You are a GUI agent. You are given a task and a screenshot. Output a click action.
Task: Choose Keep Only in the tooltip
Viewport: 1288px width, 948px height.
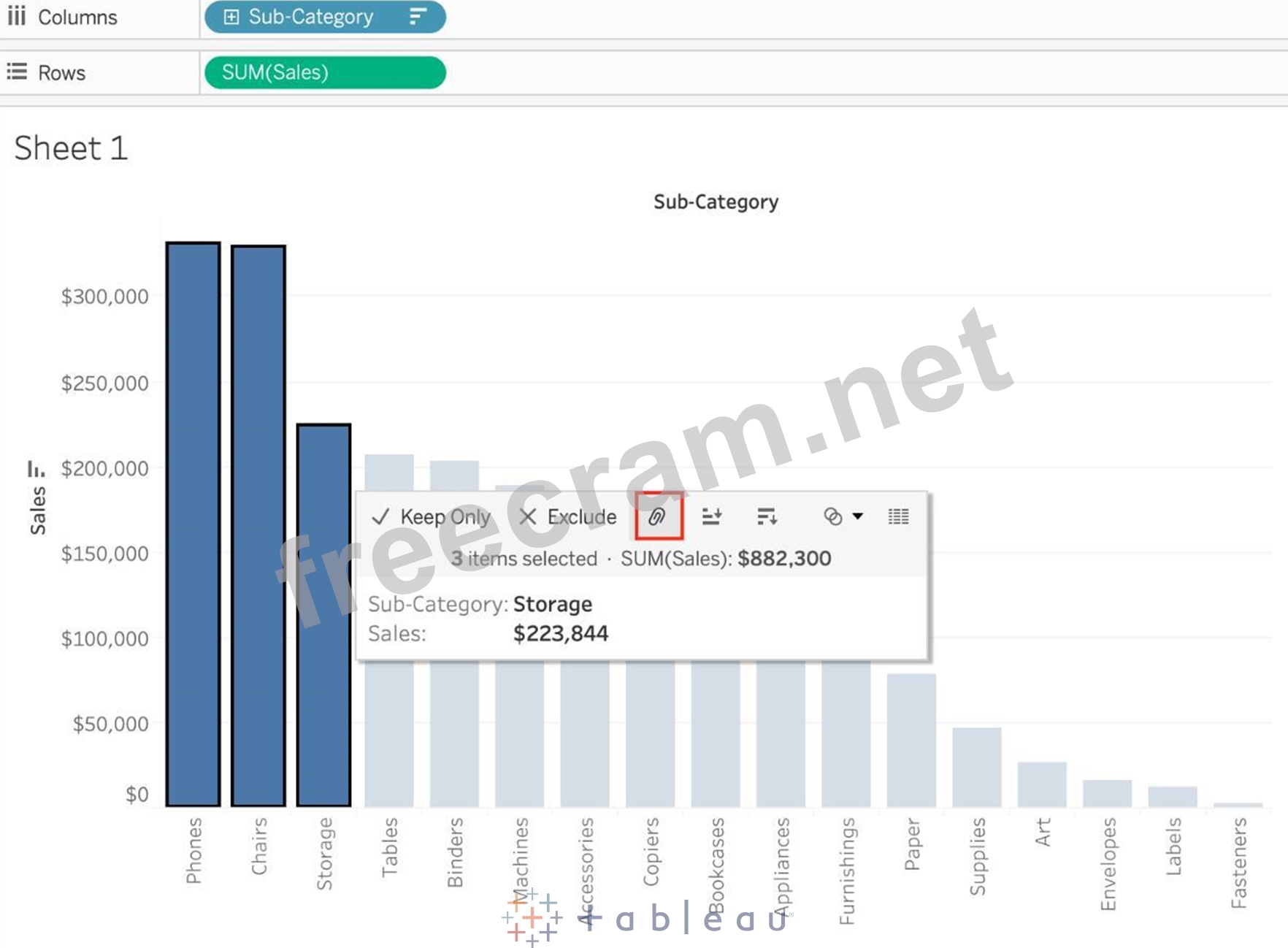[432, 517]
